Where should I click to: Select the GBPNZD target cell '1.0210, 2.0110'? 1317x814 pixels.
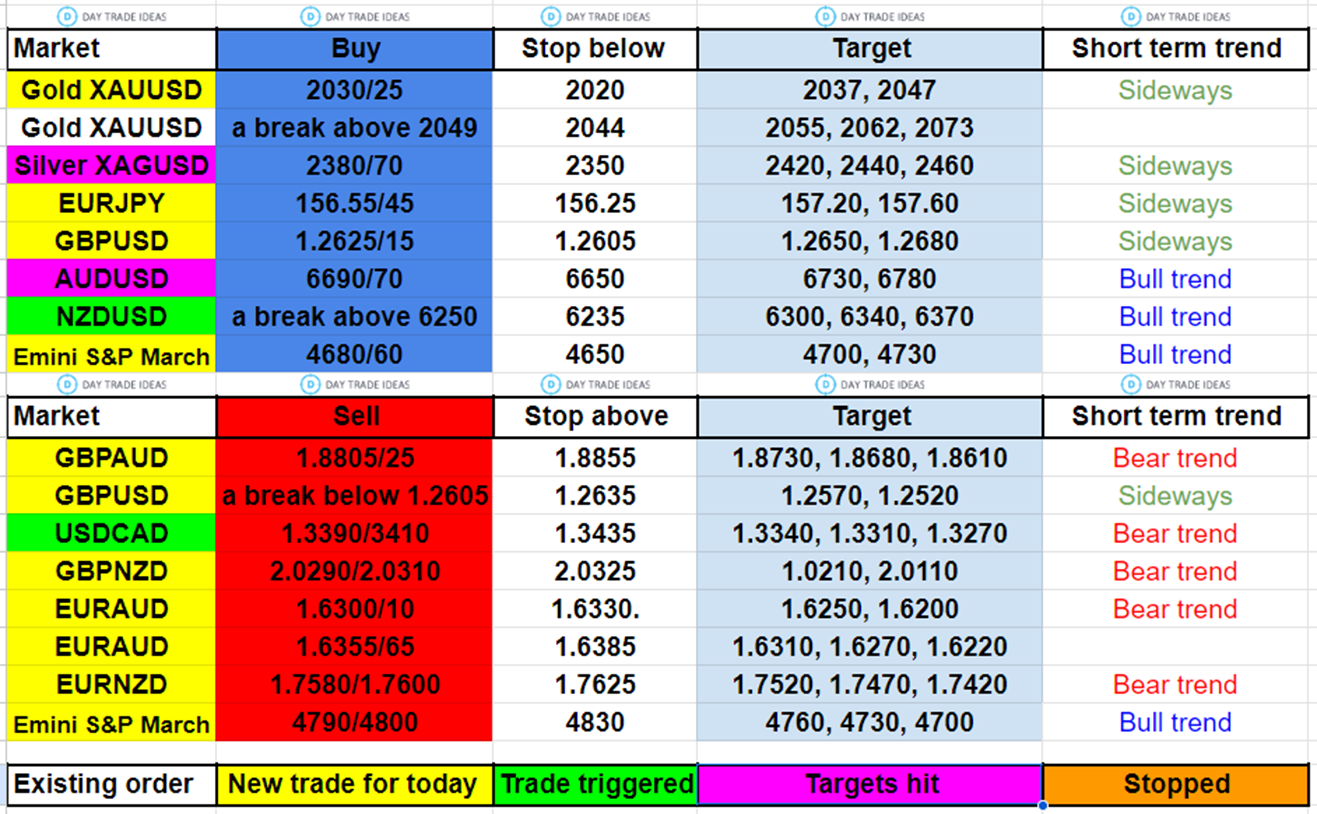point(870,572)
